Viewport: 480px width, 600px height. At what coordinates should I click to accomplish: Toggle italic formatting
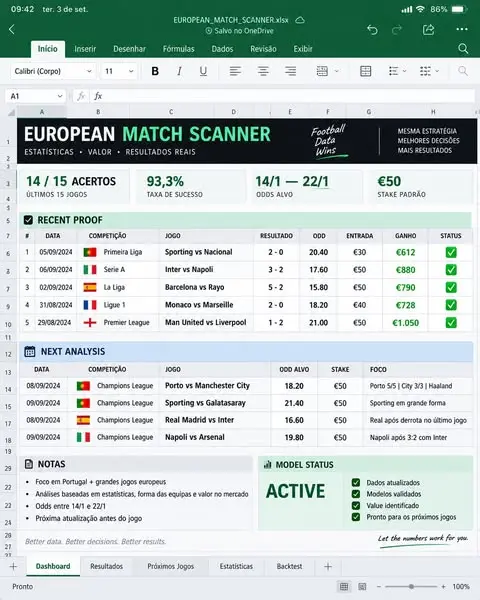point(179,71)
